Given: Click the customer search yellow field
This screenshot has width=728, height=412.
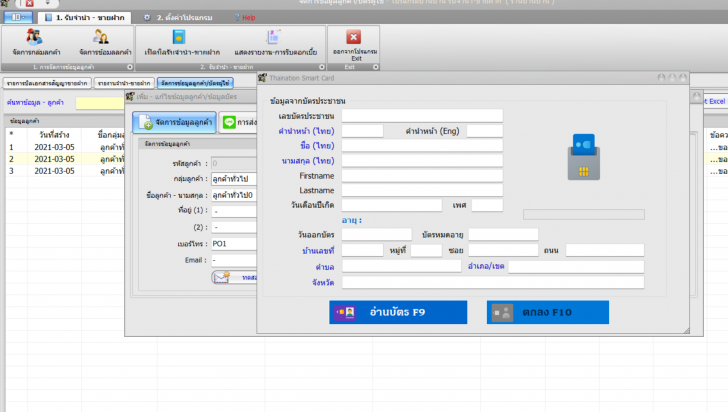Looking at the screenshot, I should tap(100, 103).
